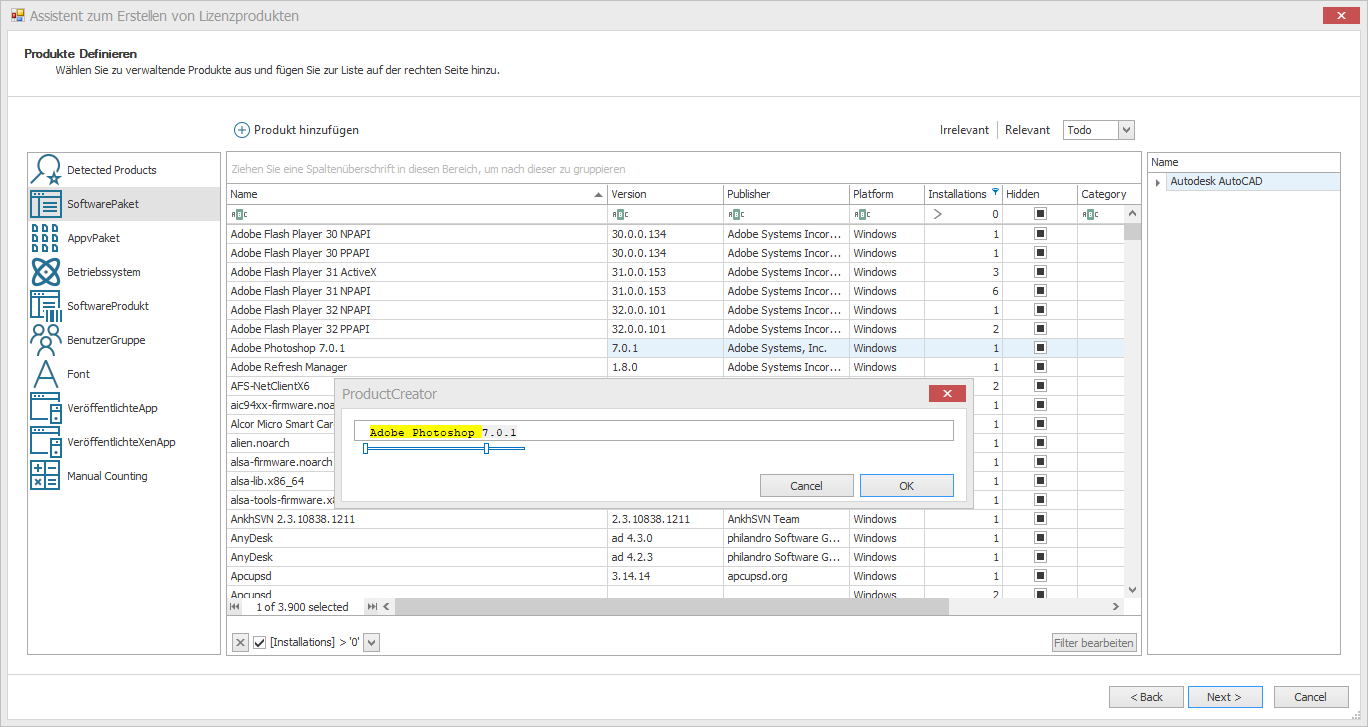
Task: Click the Relevant filter option
Action: point(1027,130)
